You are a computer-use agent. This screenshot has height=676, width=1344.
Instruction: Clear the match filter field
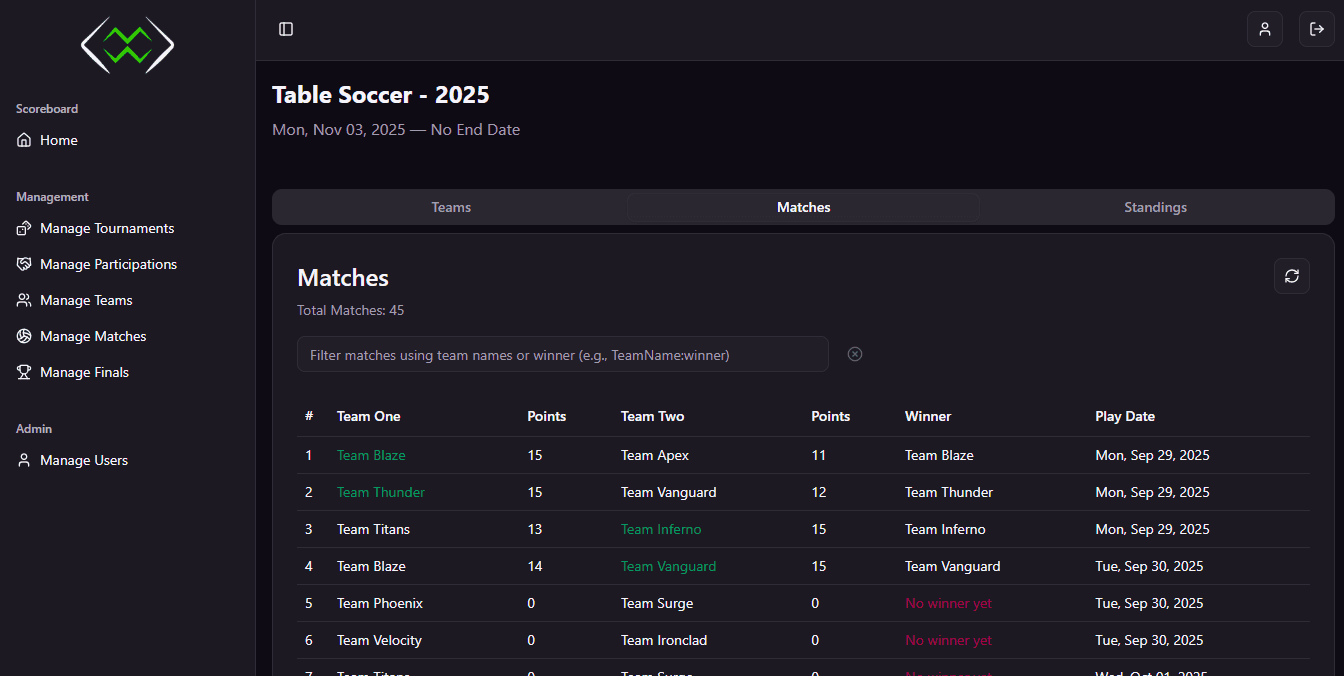[855, 354]
